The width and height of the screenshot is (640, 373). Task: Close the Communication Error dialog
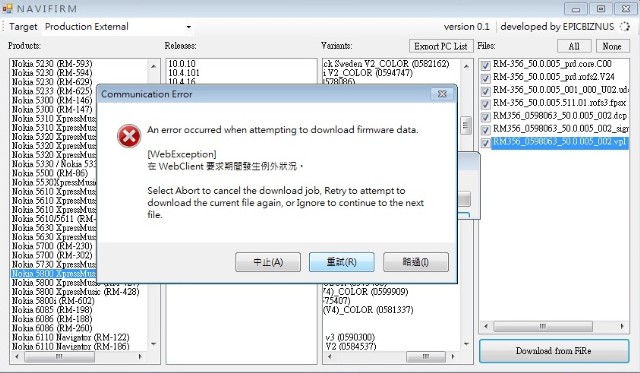(442, 94)
